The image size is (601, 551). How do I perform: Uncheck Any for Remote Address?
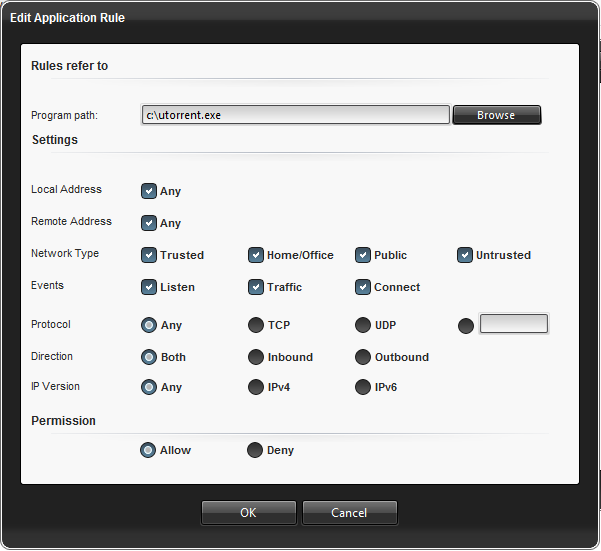click(x=149, y=223)
